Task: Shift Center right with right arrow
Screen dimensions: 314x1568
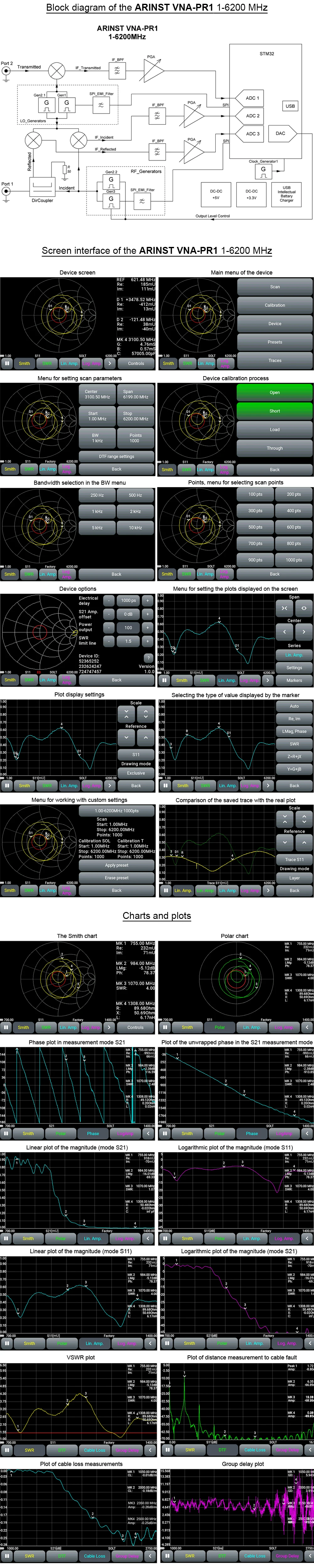Action: coord(304,632)
